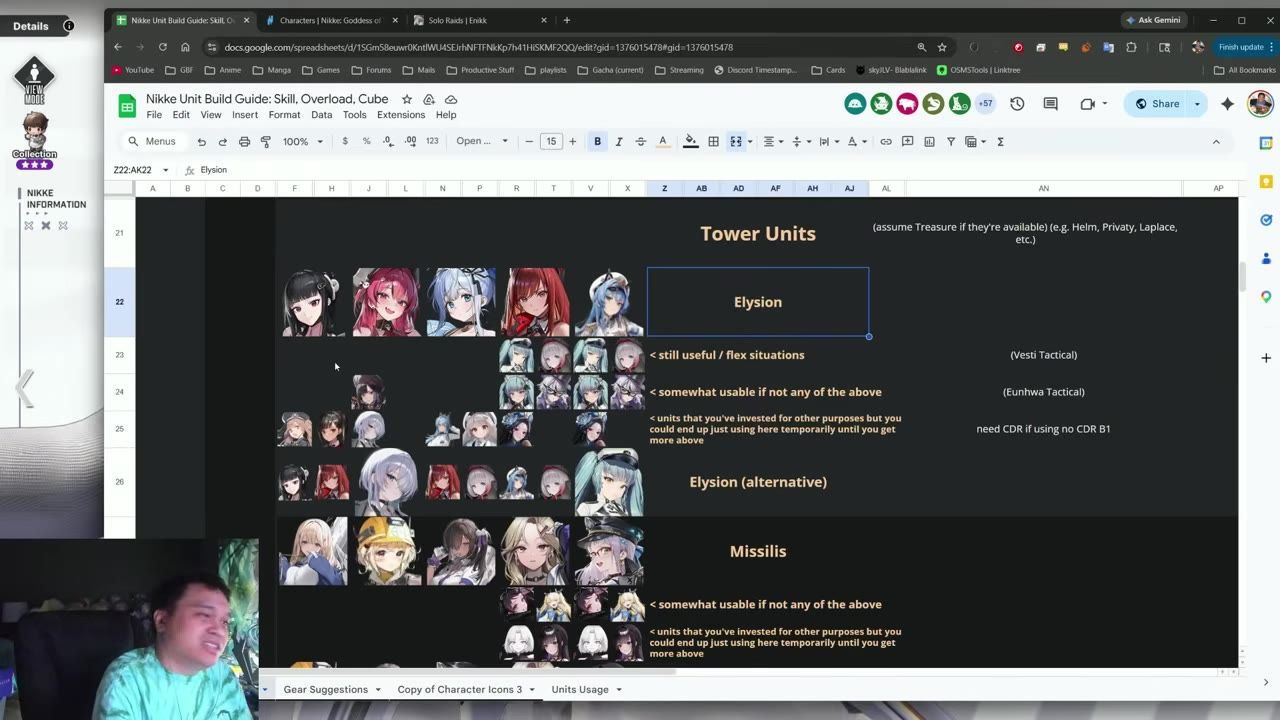Image resolution: width=1280 pixels, height=720 pixels.
Task: Open fill color picker
Action: tap(690, 142)
